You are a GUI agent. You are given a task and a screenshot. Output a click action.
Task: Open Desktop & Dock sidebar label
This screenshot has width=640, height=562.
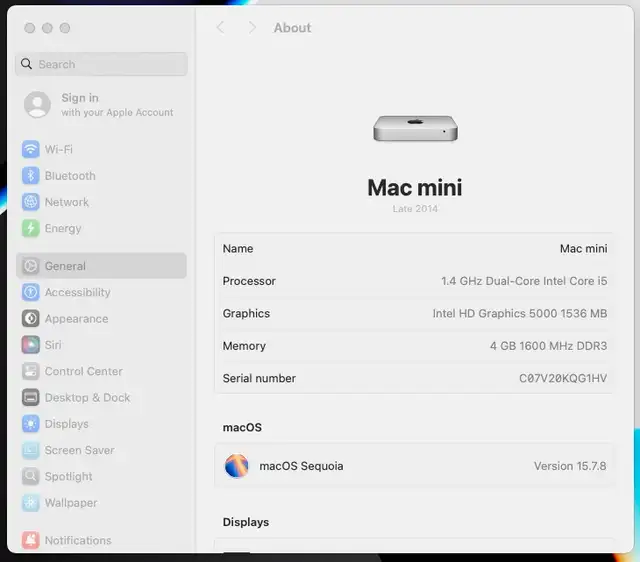(x=87, y=398)
